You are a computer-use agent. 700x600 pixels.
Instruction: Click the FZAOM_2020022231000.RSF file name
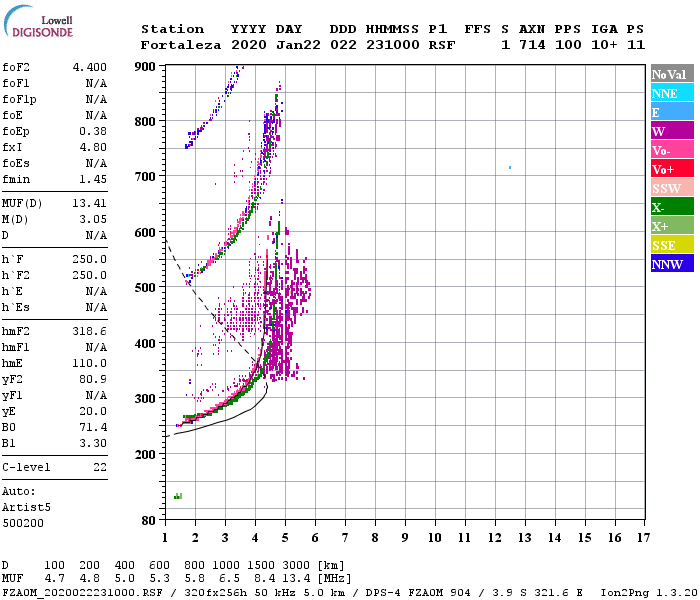[x=83, y=592]
